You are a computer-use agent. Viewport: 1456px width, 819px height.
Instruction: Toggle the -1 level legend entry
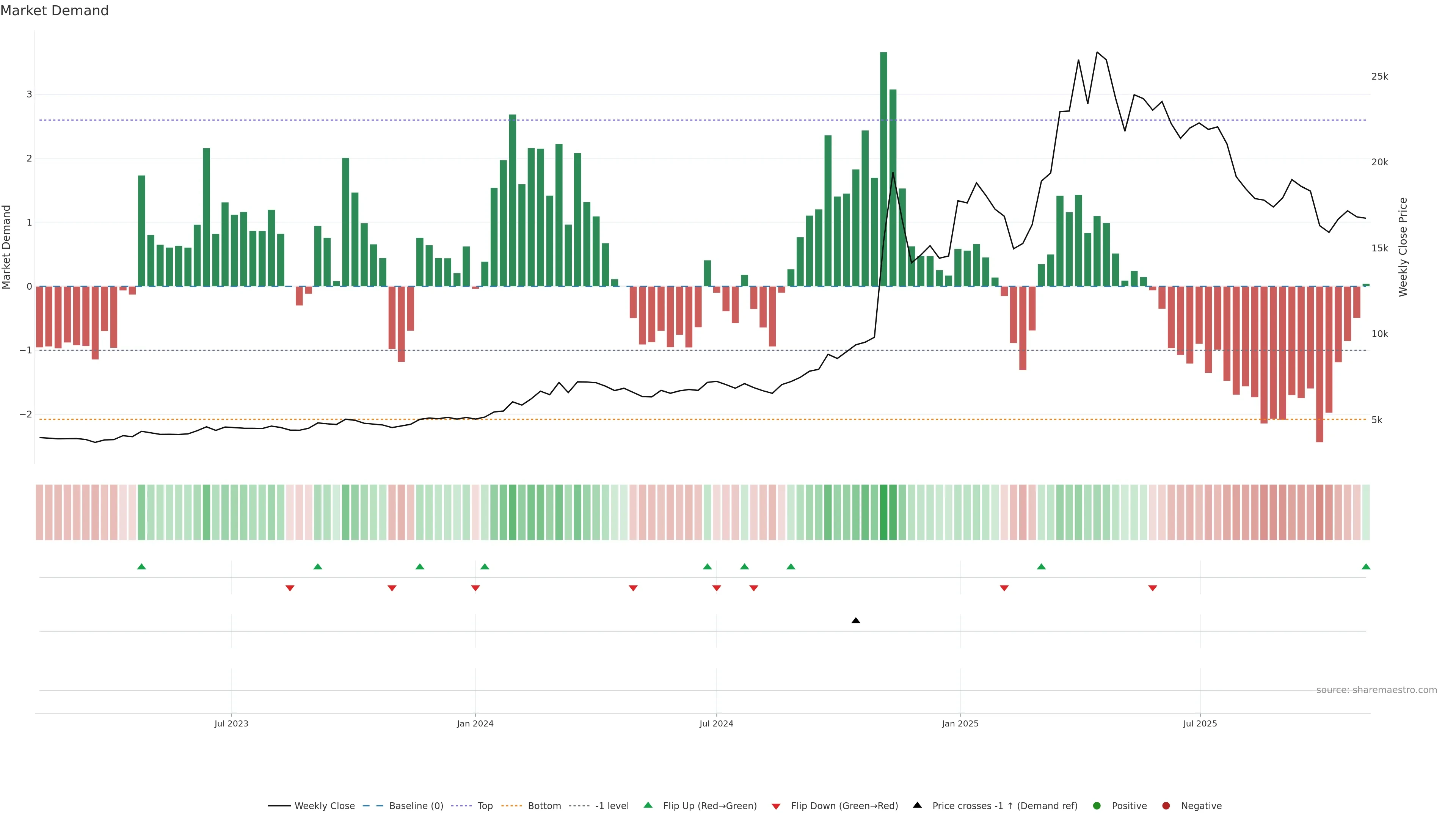click(x=612, y=805)
